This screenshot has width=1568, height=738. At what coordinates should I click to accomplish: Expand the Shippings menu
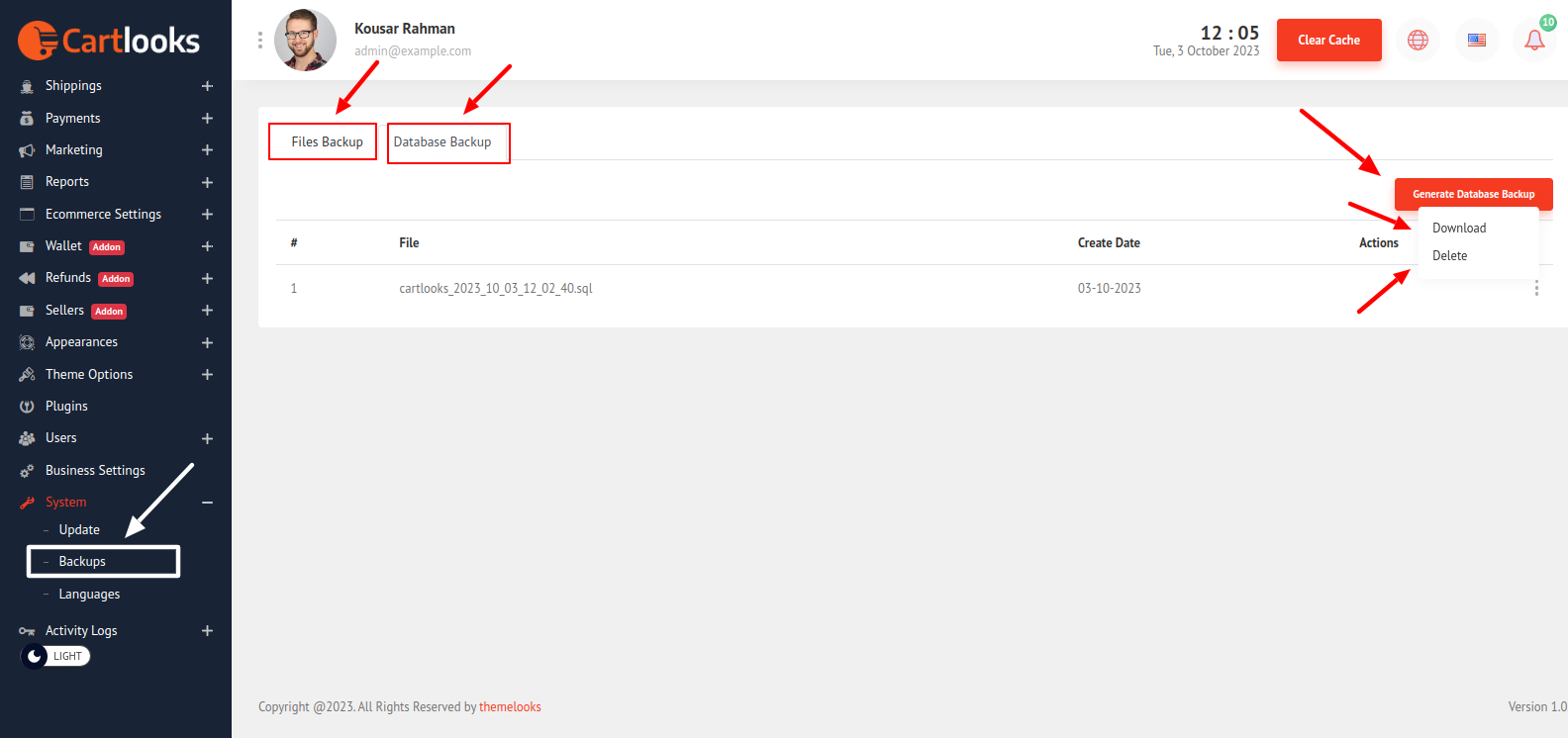207,86
